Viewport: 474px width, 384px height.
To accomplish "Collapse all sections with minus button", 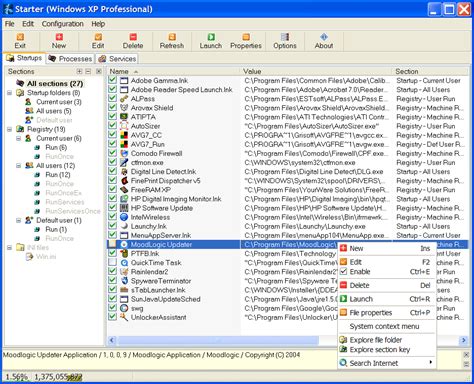I will tap(88, 71).
